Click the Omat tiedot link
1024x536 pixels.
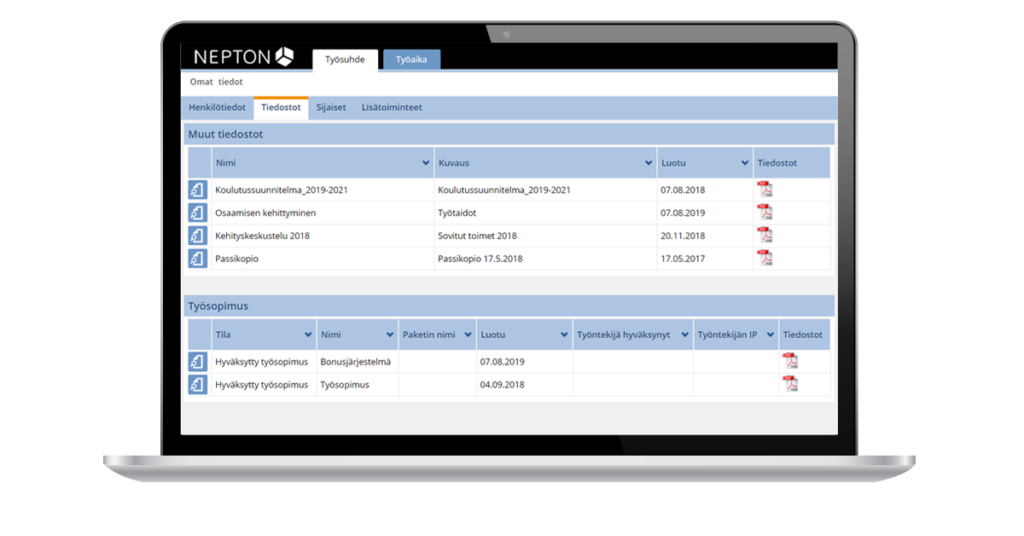pyautogui.click(x=216, y=82)
